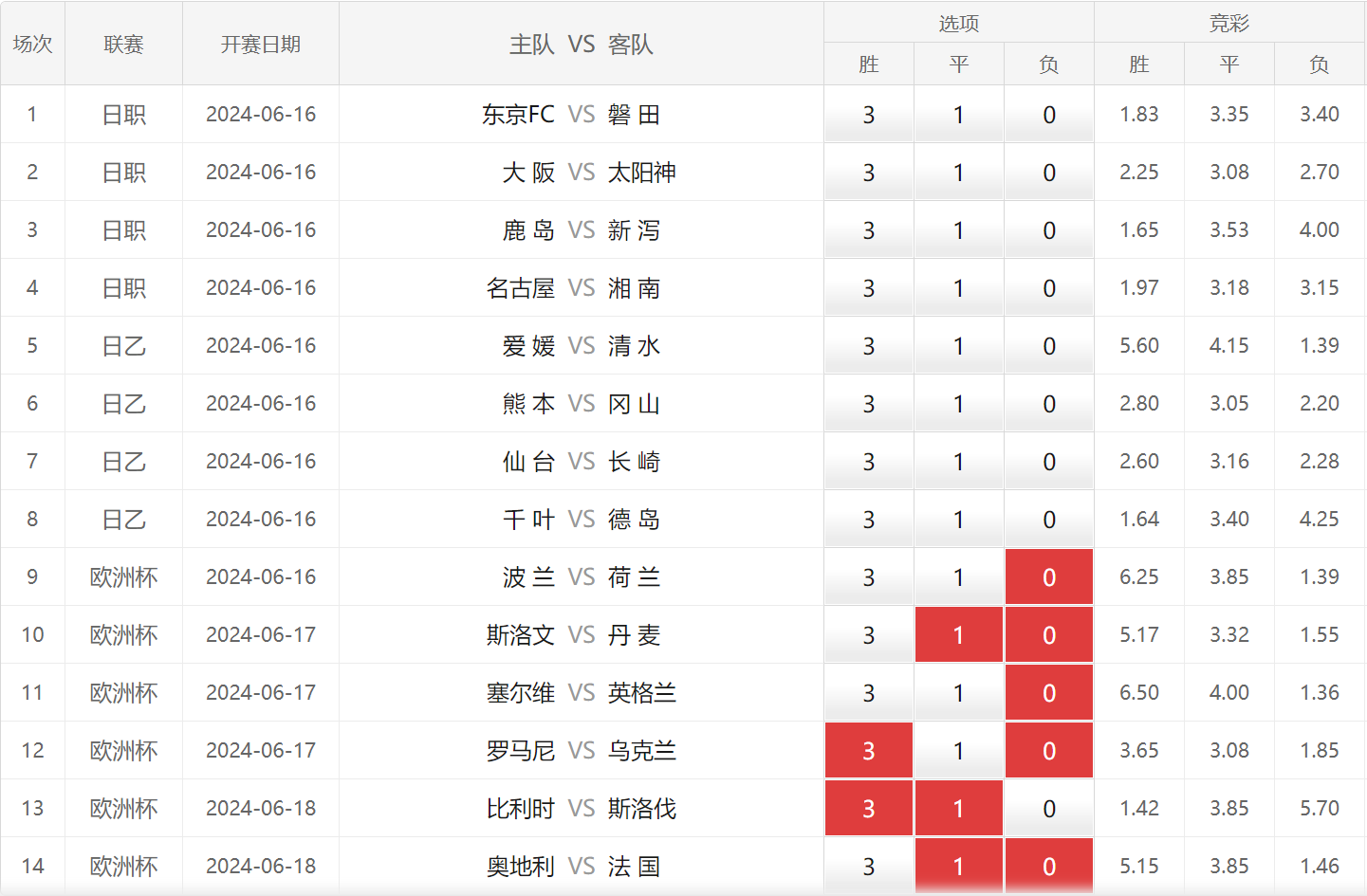Click match text 熊本 VS 冈山
This screenshot has height=896, width=1367.
point(582,404)
